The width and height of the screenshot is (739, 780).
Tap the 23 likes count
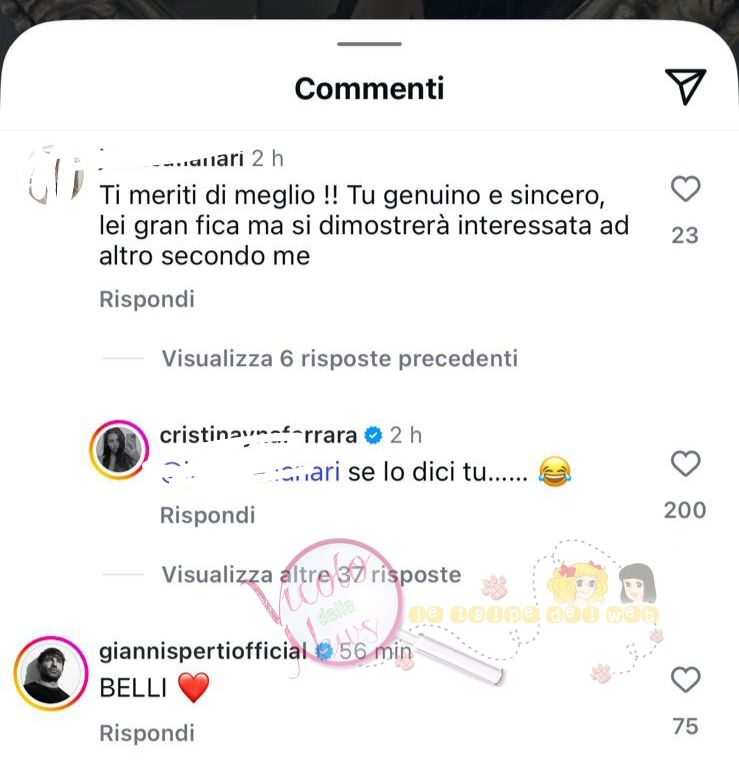685,236
